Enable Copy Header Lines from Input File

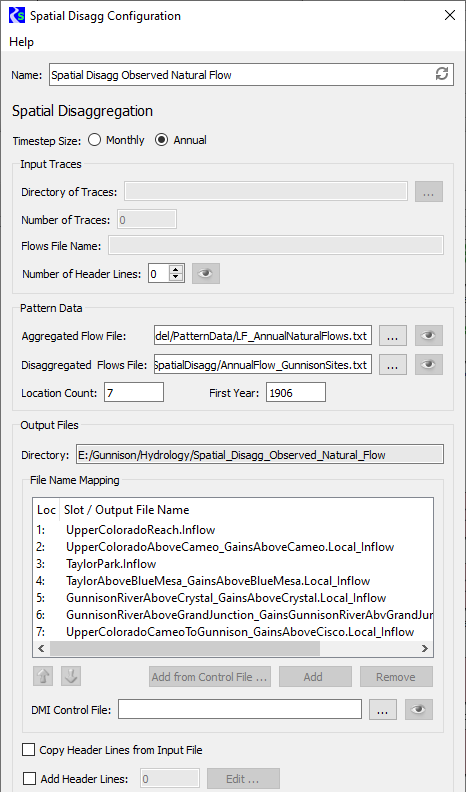pos(28,750)
